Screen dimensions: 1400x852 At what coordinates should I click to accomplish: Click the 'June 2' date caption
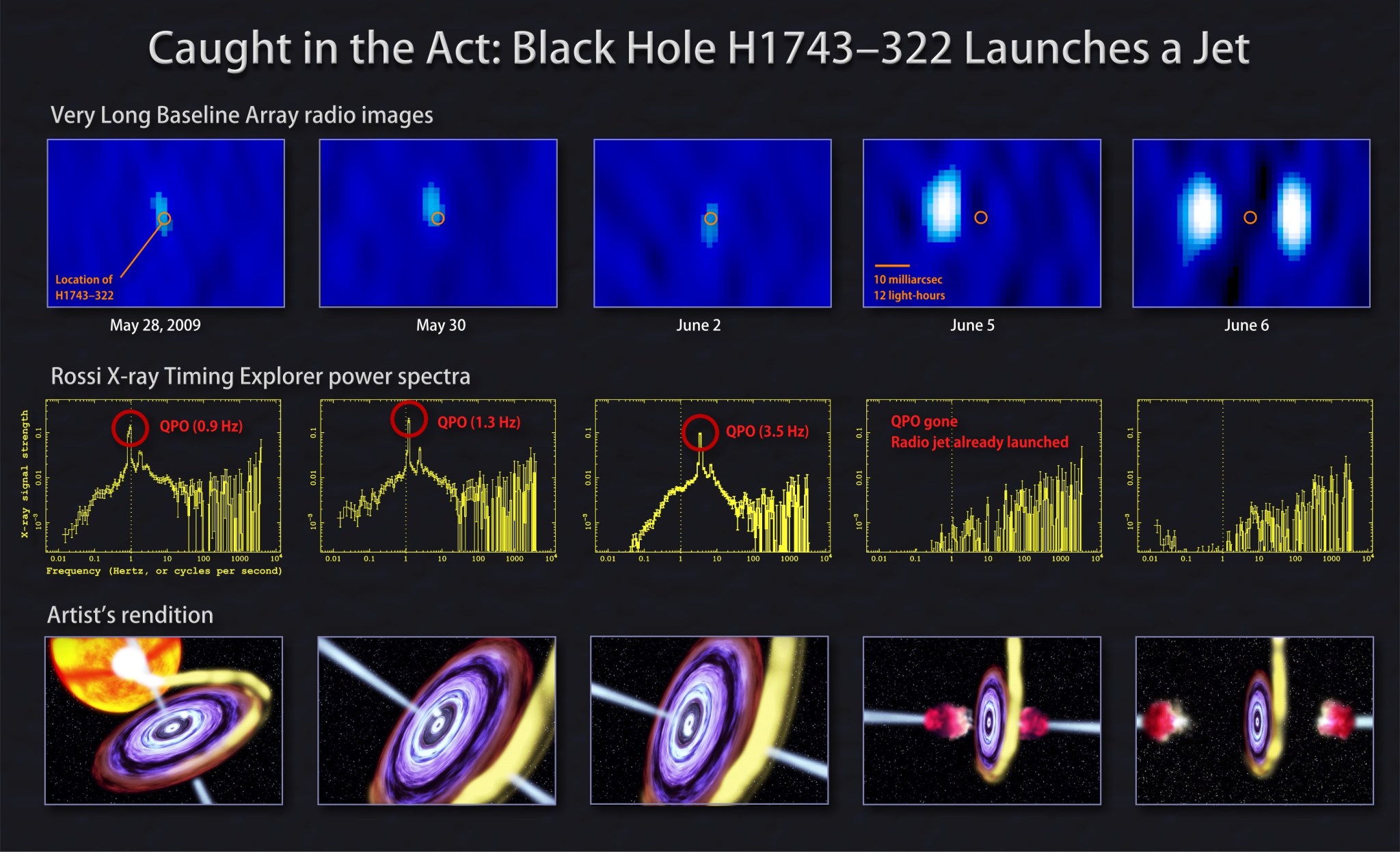click(699, 325)
